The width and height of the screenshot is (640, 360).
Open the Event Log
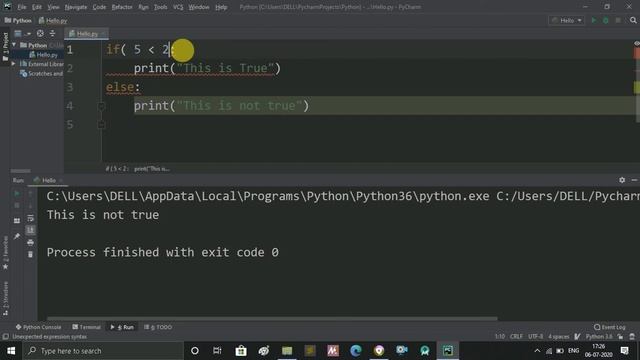pyautogui.click(x=610, y=327)
